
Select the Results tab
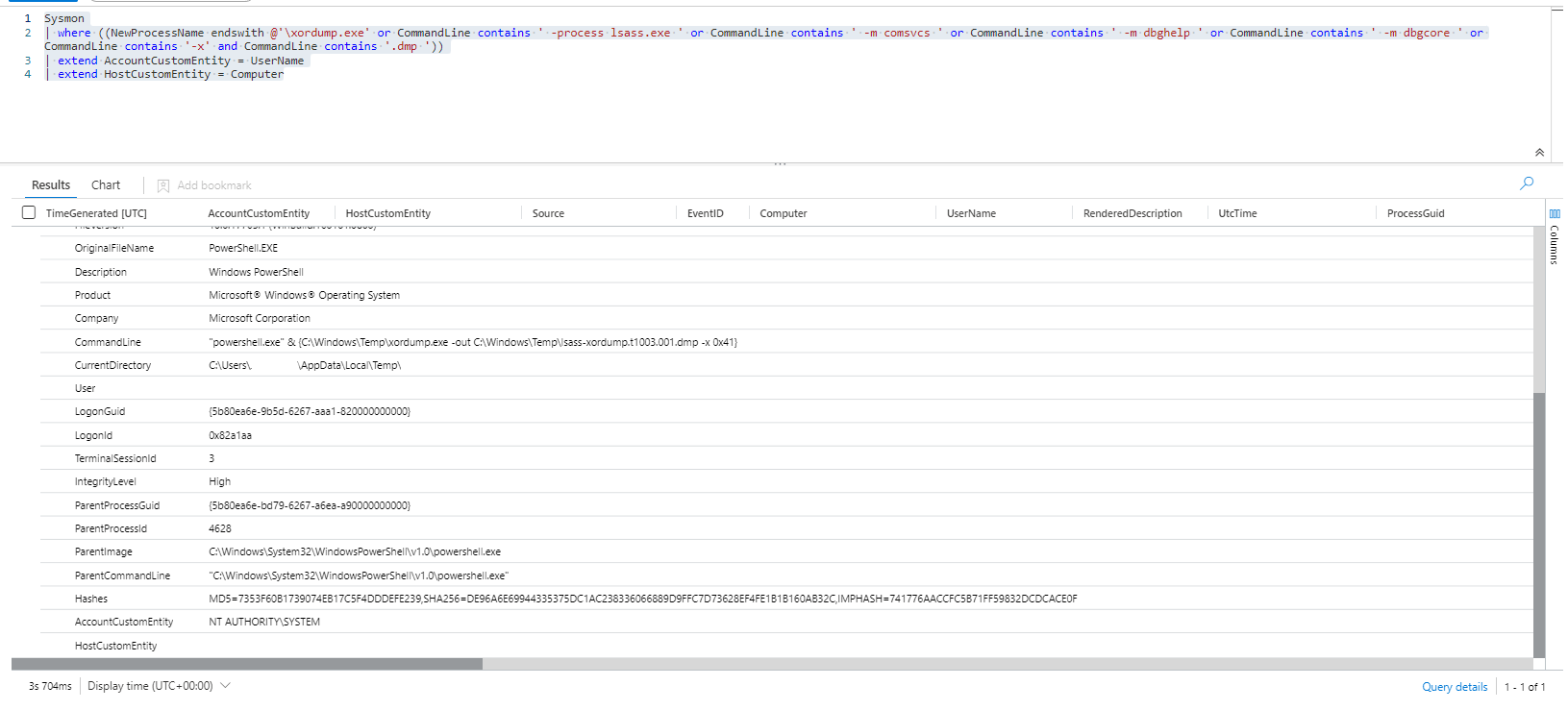point(51,185)
